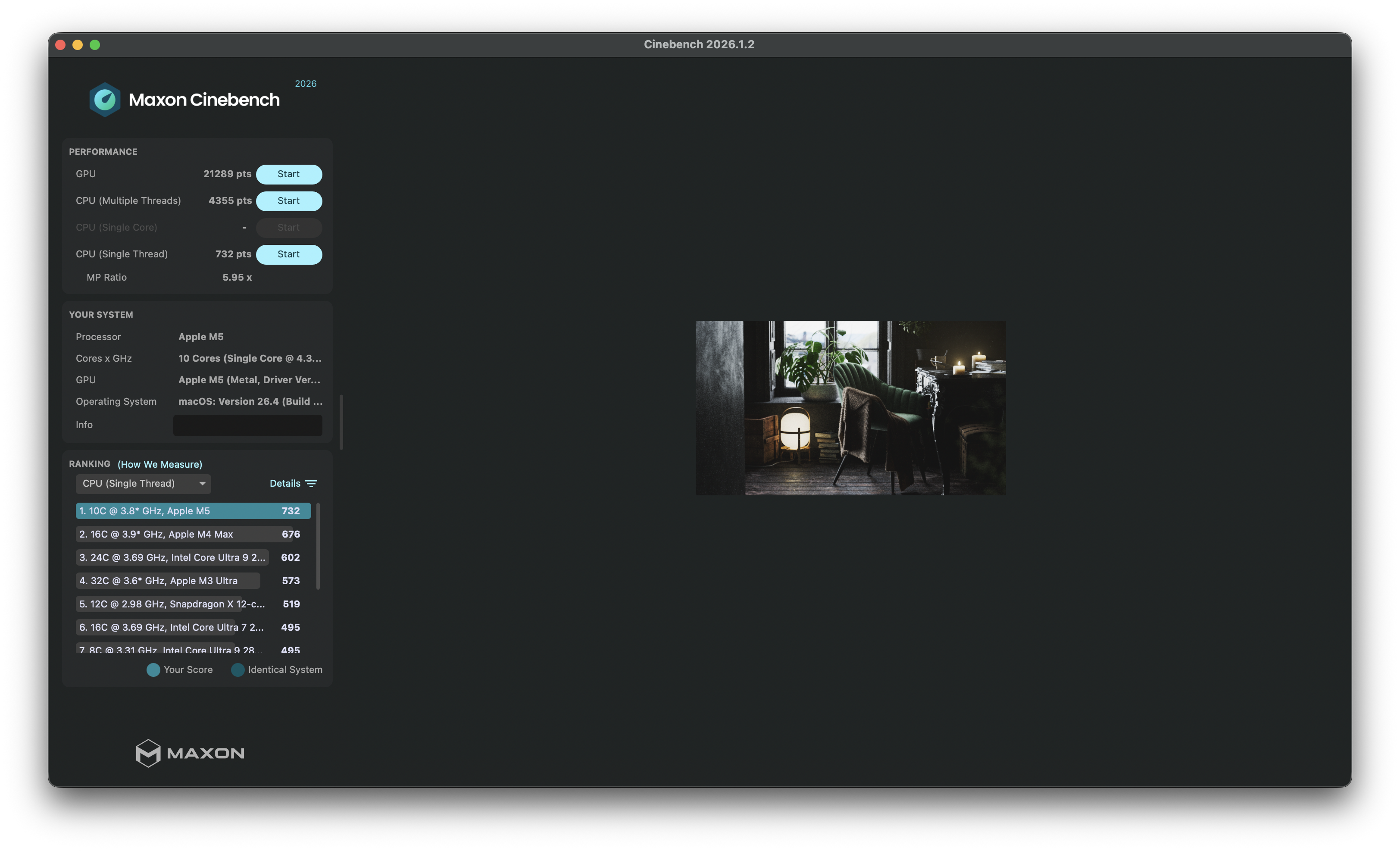Click the Maxon logo at bottom
Screen dimensions: 1400x851
(190, 753)
